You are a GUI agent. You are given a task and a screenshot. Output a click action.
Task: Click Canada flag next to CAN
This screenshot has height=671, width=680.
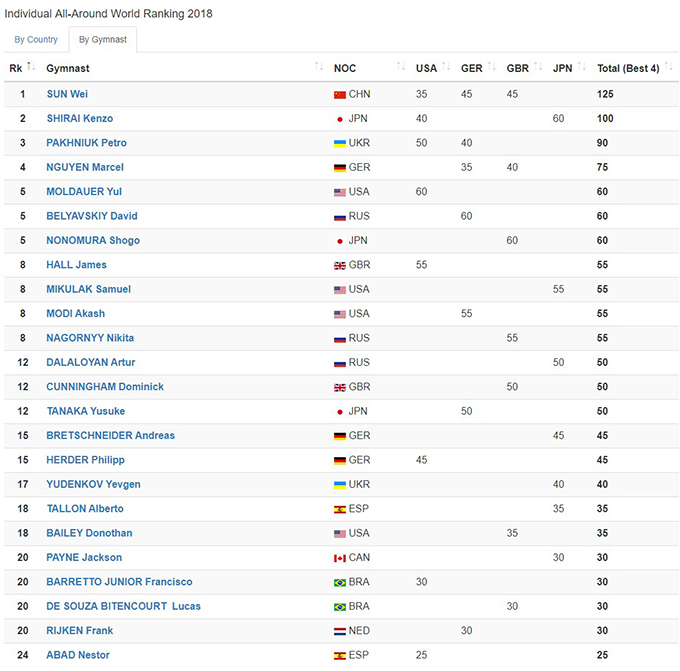(340, 558)
